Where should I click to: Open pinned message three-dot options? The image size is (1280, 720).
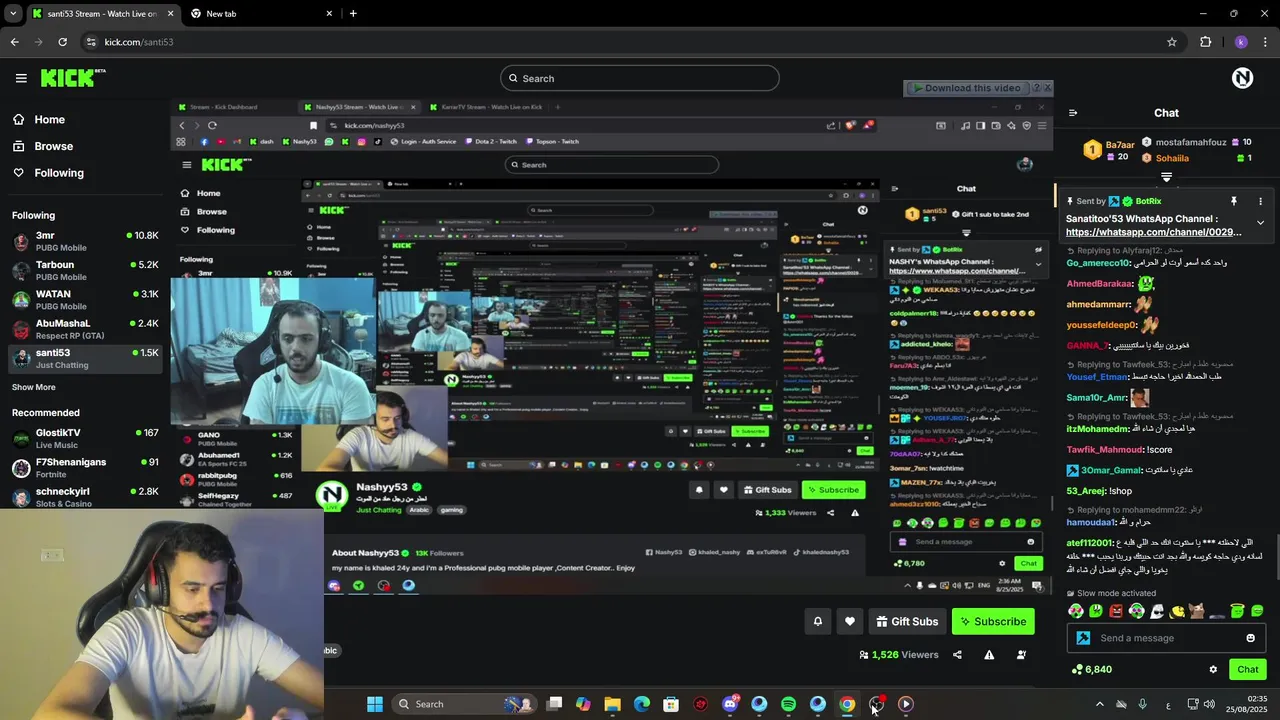point(1260,201)
